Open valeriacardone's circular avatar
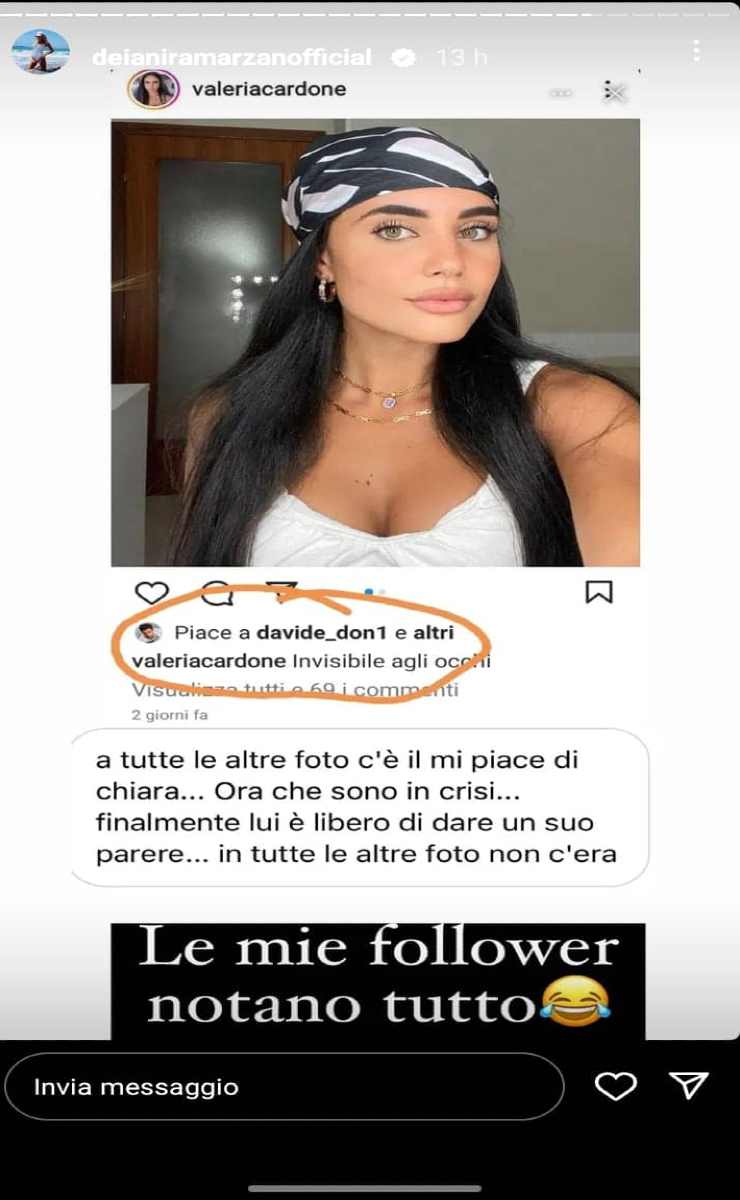The width and height of the screenshot is (740, 1200). point(153,89)
